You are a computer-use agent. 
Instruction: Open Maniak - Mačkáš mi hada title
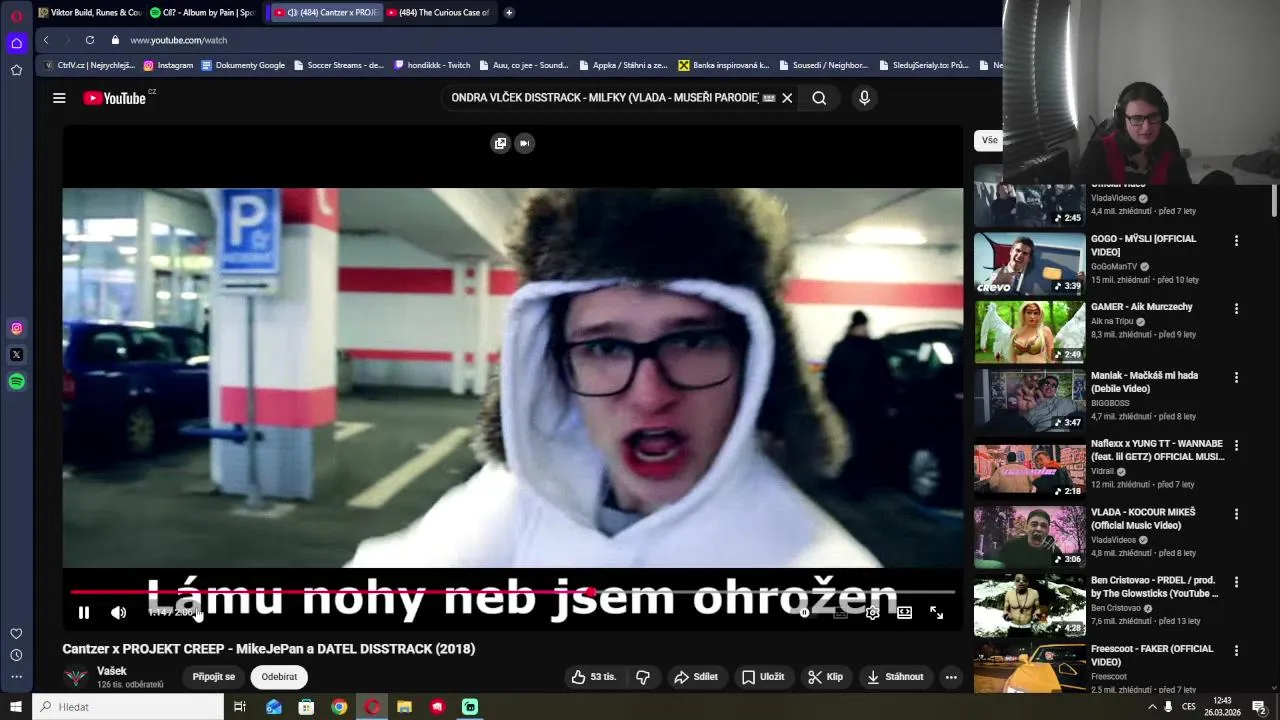[x=1144, y=382]
